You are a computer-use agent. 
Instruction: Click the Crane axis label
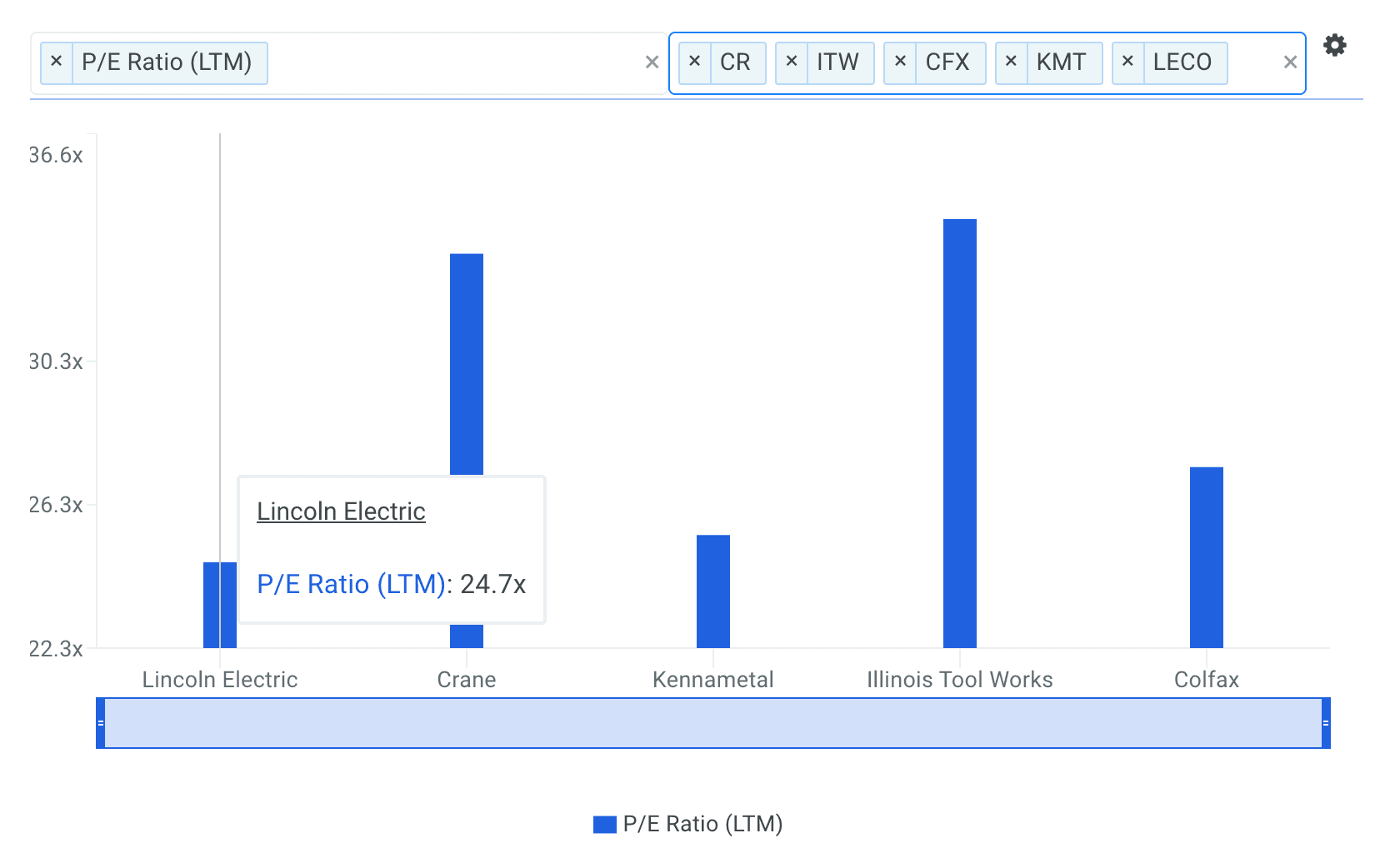pos(466,680)
